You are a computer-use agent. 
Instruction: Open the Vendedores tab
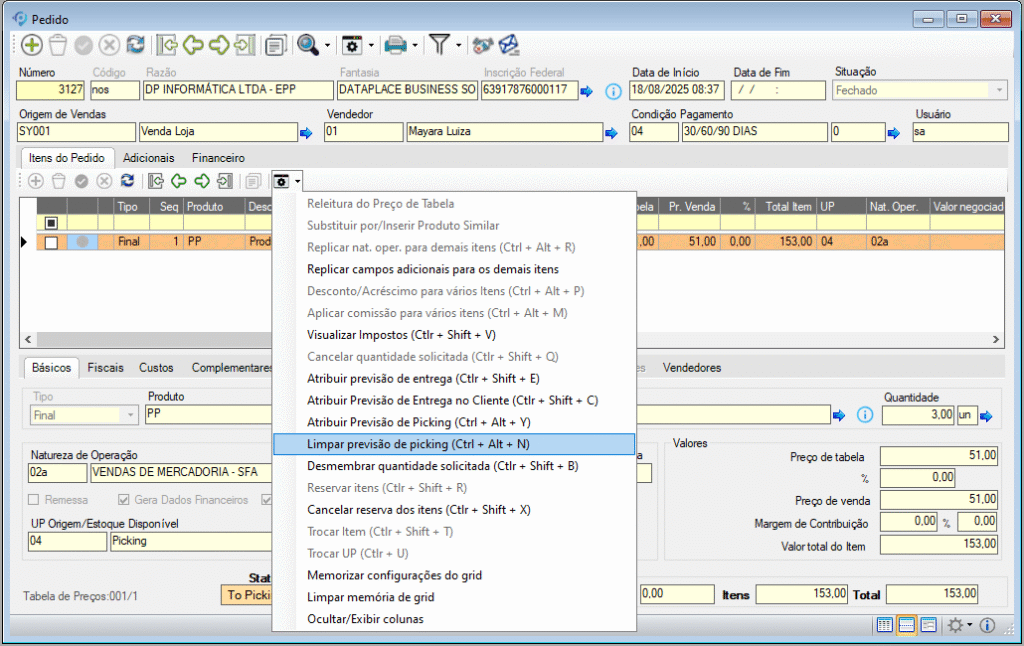[x=691, y=368]
